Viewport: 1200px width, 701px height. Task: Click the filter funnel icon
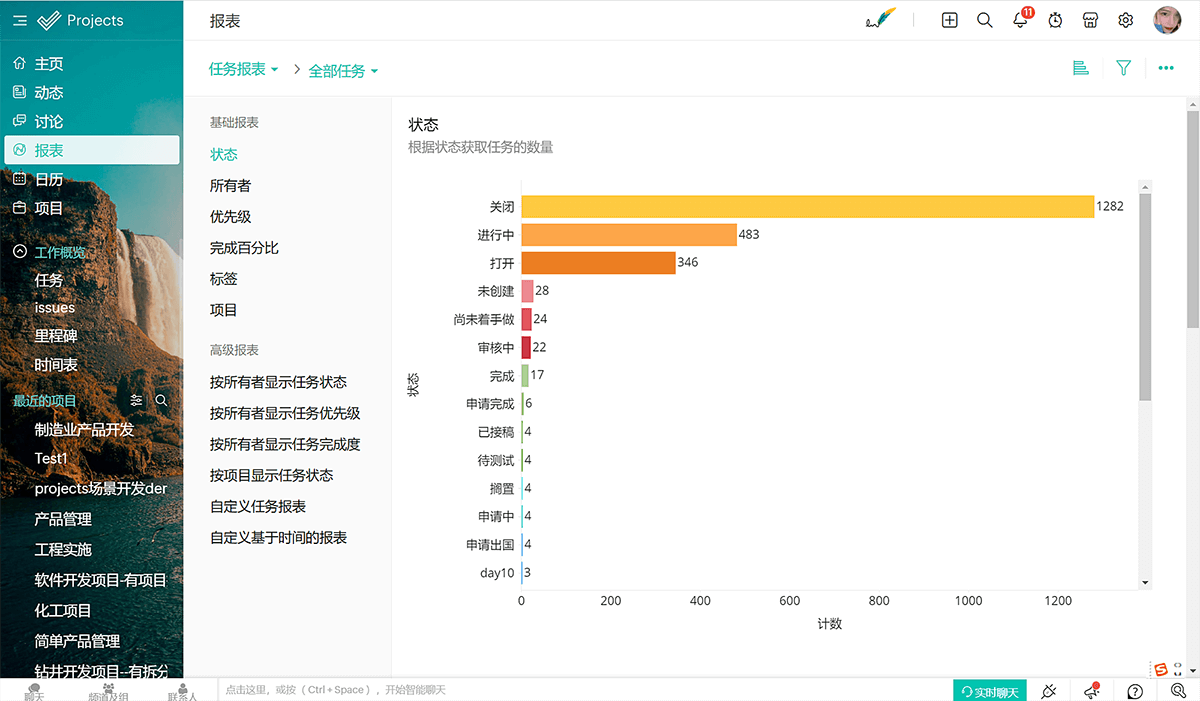(x=1123, y=68)
